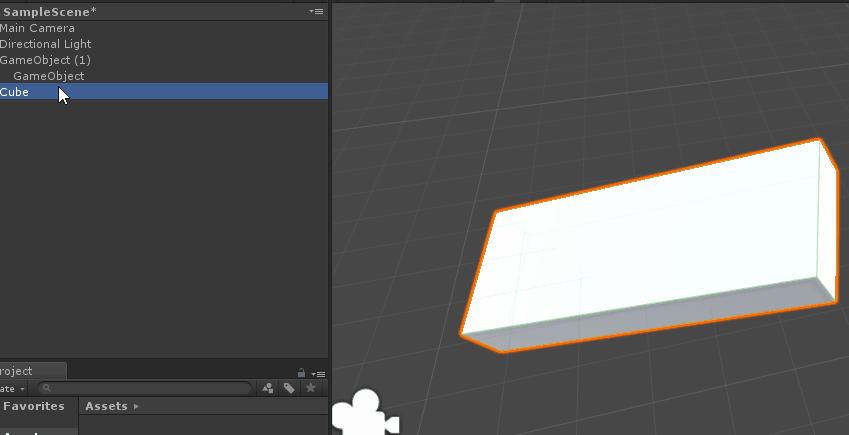Image resolution: width=849 pixels, height=435 pixels.
Task: Expand the arrow next to Assets breadcrumb
Action: [136, 406]
